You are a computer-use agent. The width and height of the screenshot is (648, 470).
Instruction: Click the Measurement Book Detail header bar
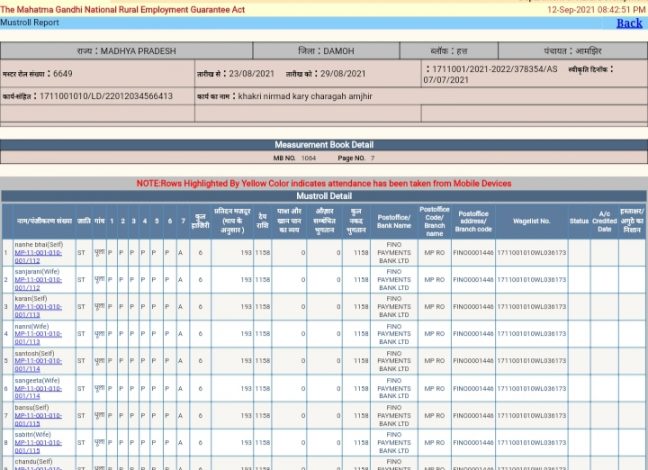[324, 145]
